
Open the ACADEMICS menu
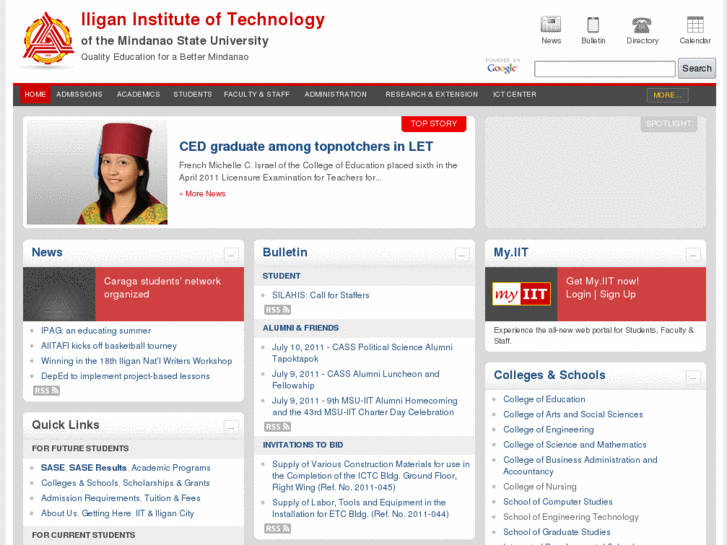(138, 95)
